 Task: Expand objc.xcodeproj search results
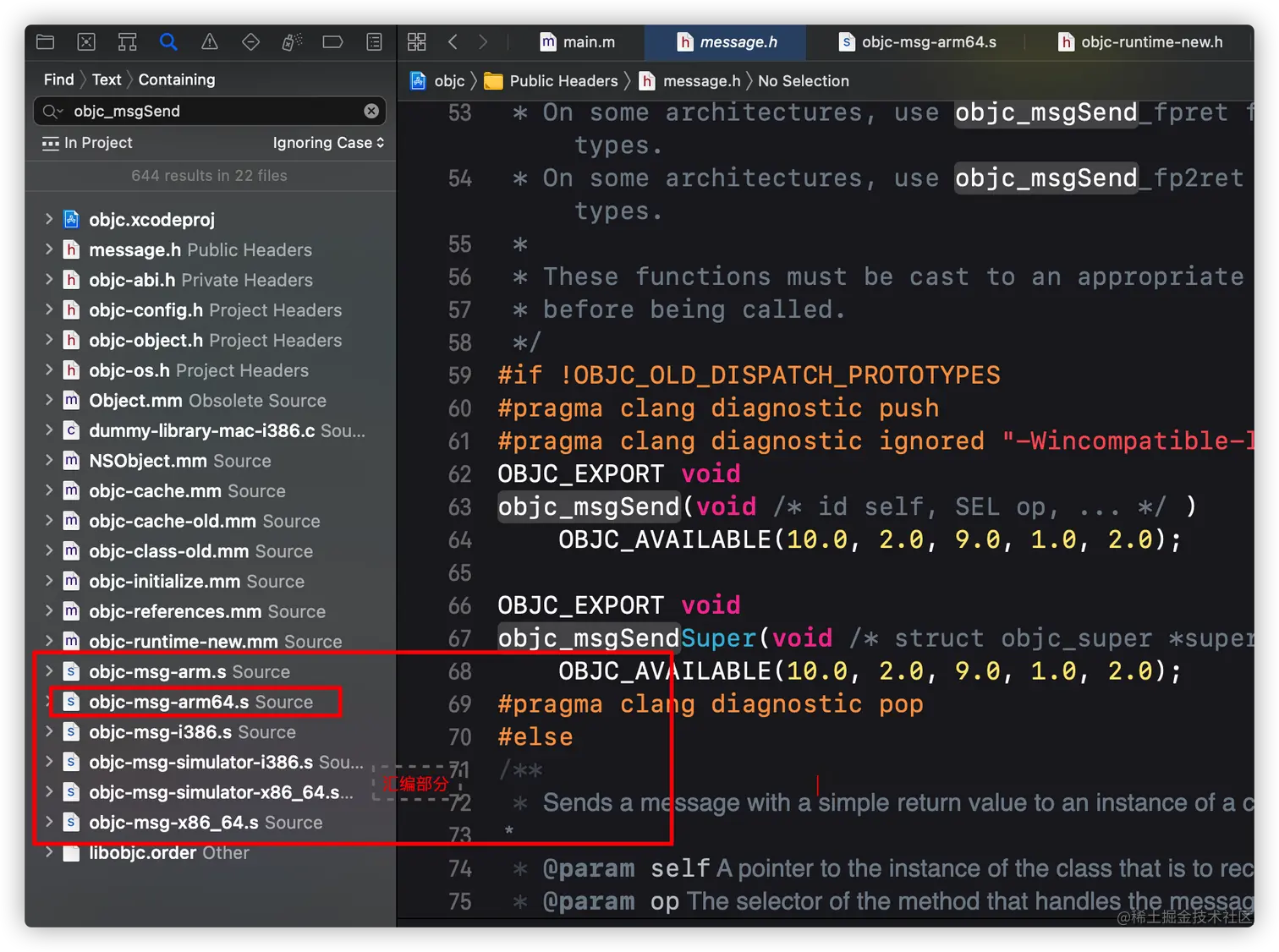(x=49, y=219)
